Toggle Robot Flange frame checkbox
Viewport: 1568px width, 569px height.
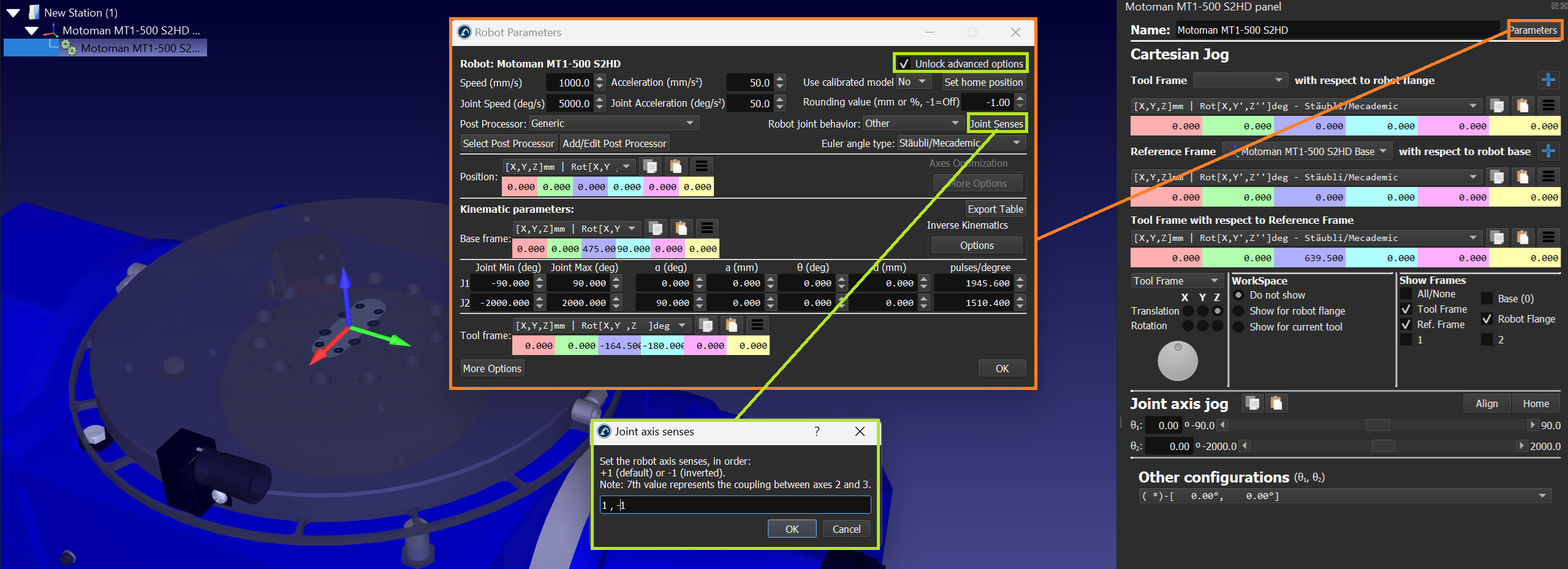[1487, 319]
